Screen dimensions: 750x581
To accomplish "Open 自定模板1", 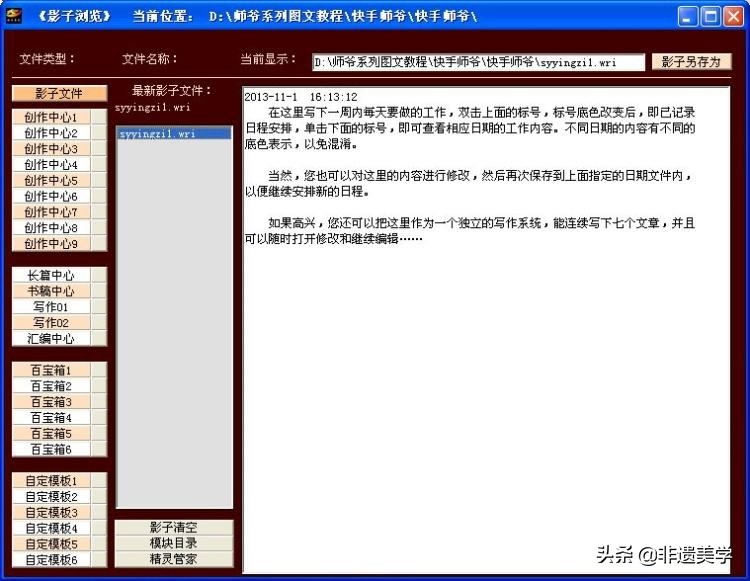I will point(51,480).
